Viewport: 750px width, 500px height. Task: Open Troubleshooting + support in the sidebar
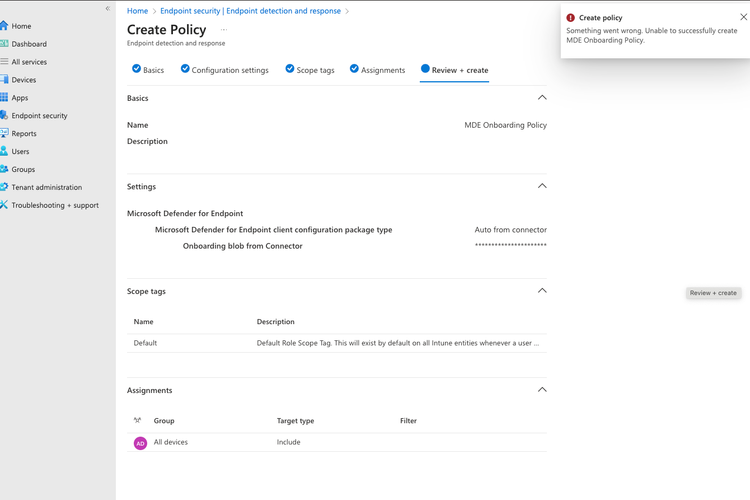[55, 205]
